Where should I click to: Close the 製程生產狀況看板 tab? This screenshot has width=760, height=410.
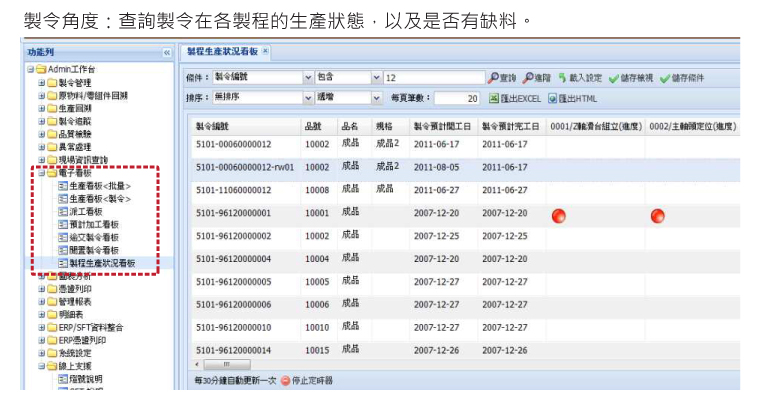(x=266, y=51)
